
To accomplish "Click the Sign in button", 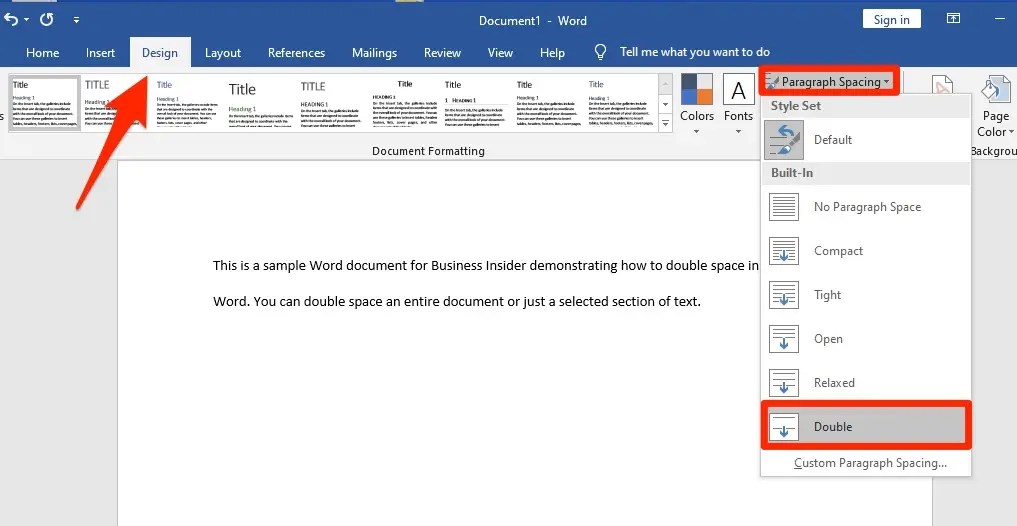I will click(891, 19).
